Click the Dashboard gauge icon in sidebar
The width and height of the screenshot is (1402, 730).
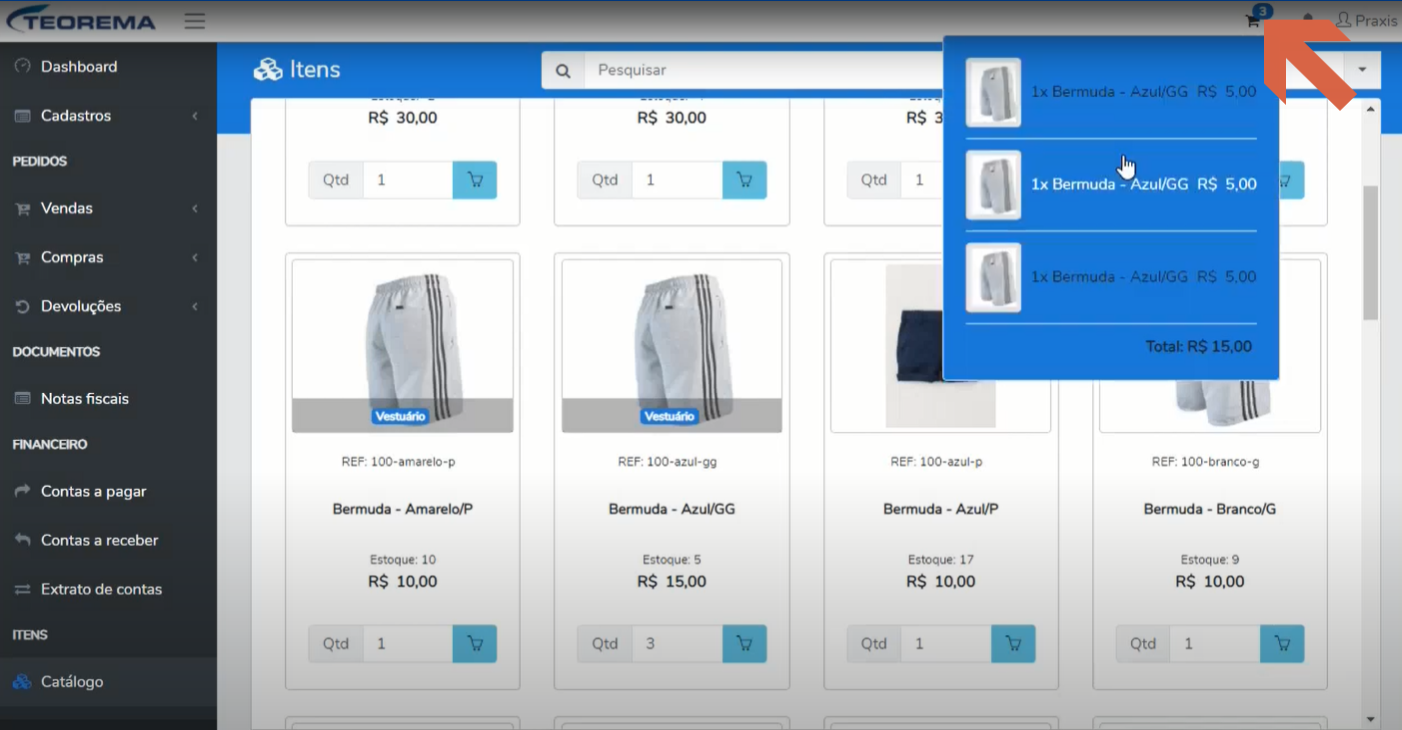pos(22,66)
